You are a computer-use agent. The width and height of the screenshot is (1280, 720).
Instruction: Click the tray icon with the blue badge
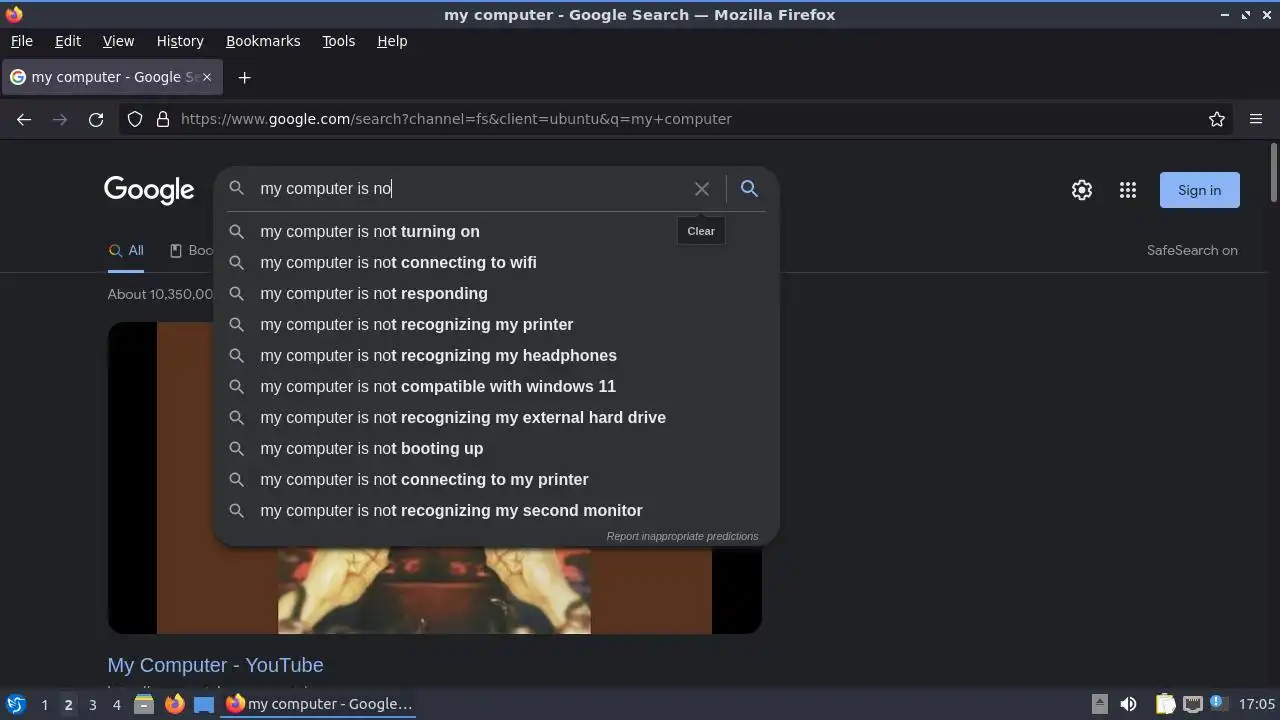tap(1217, 703)
